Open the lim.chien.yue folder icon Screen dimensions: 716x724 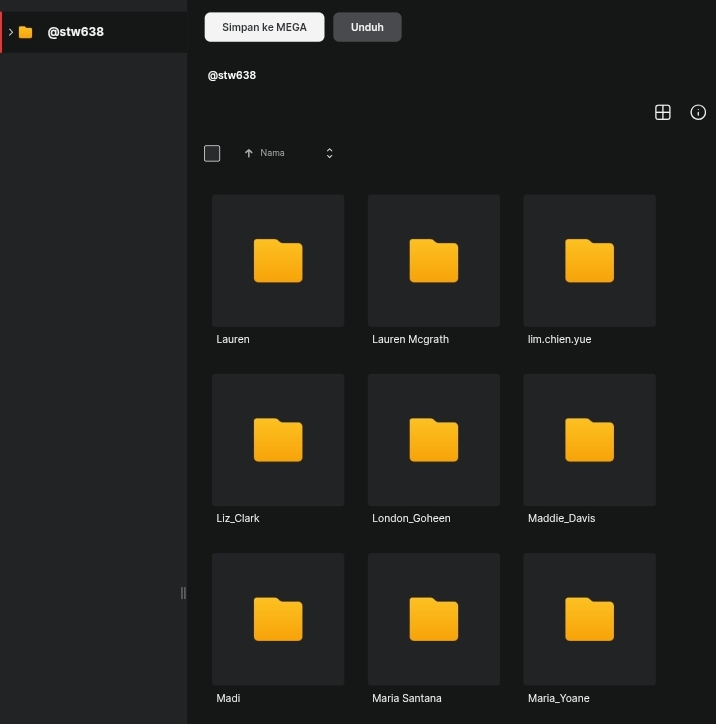point(590,260)
